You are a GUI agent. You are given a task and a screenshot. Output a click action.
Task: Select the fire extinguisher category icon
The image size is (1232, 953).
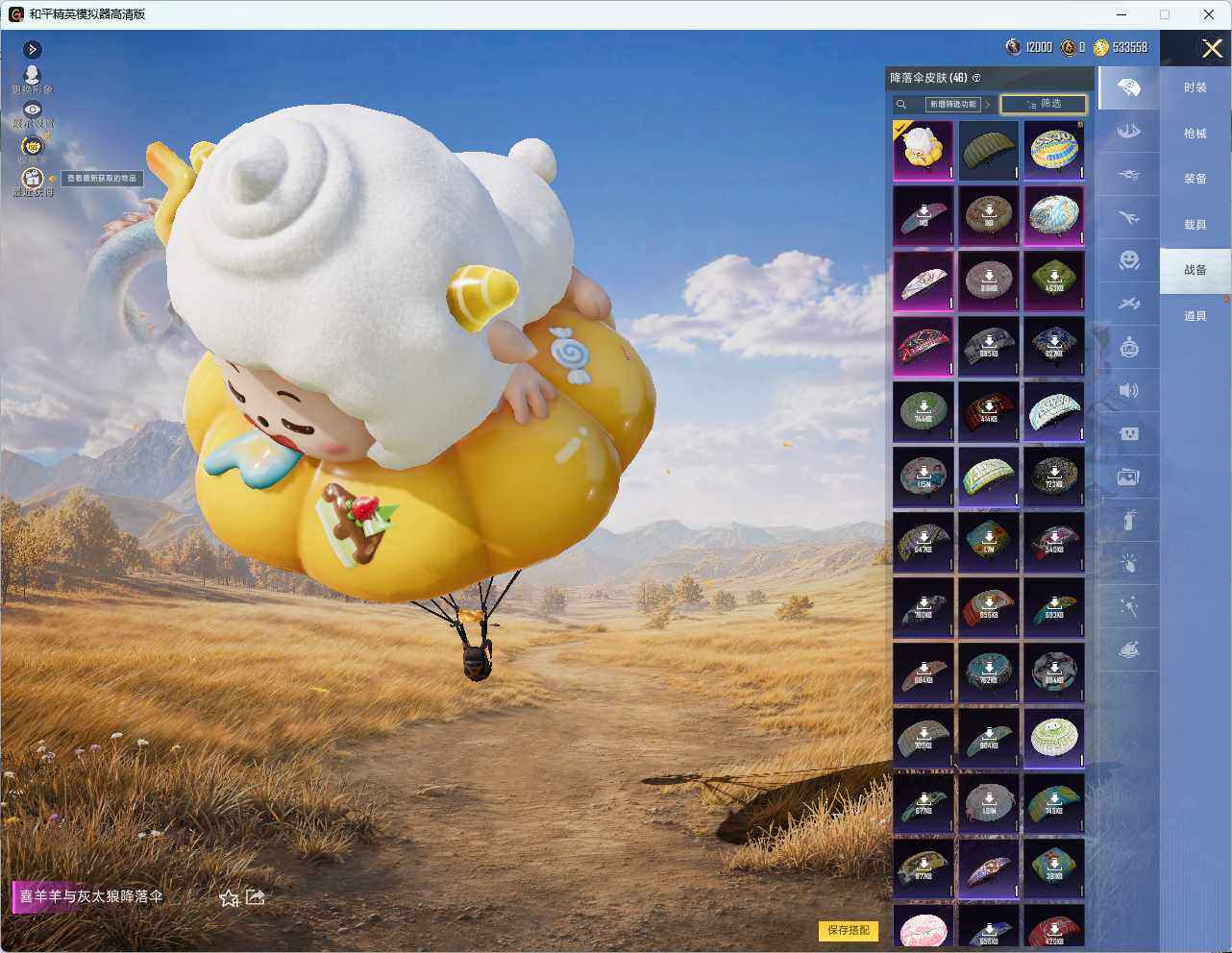pyautogui.click(x=1128, y=520)
